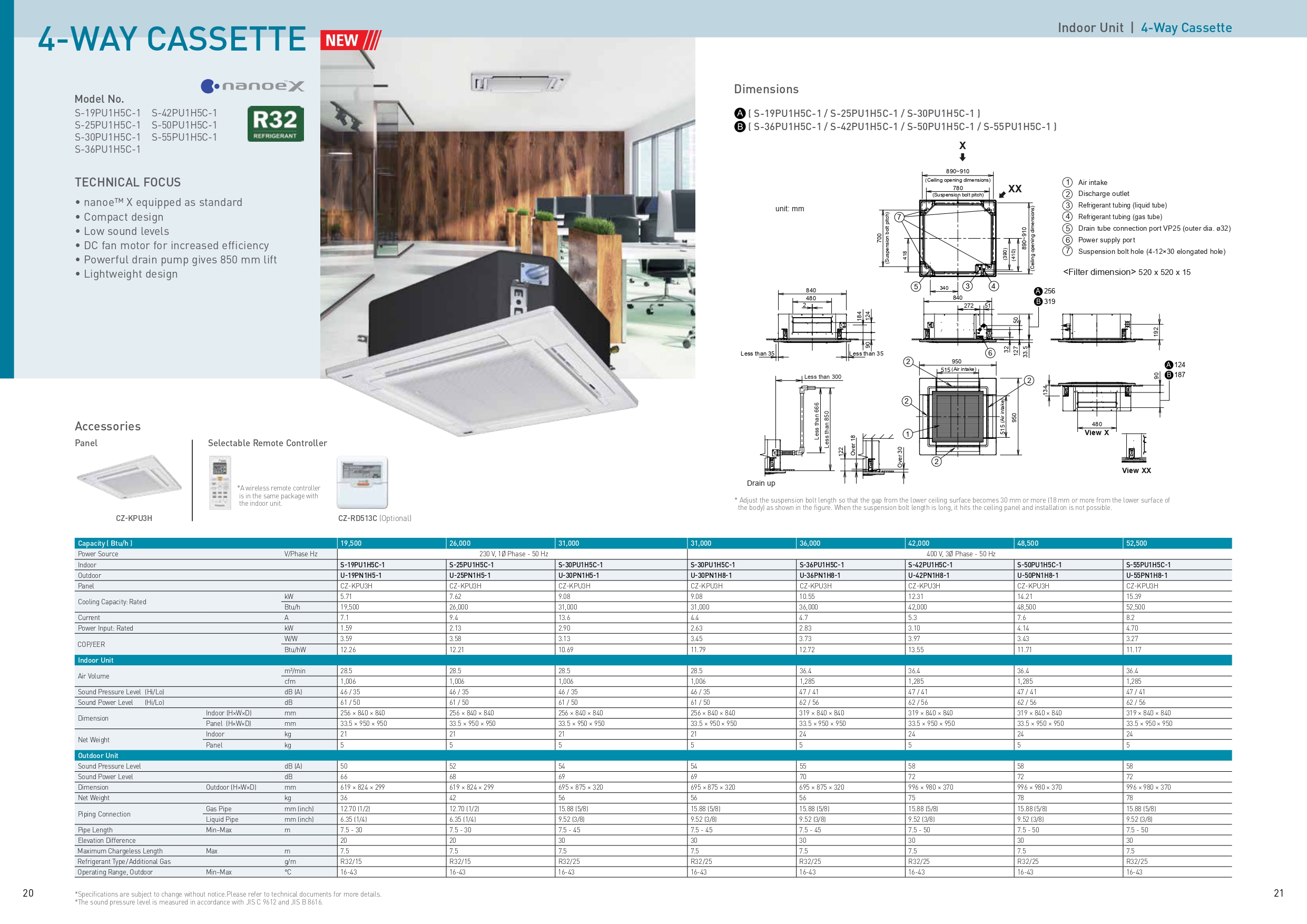Click the 'TECHNICAL FOCUS' heading
Screen dimensions: 1307x924
[x=127, y=182]
